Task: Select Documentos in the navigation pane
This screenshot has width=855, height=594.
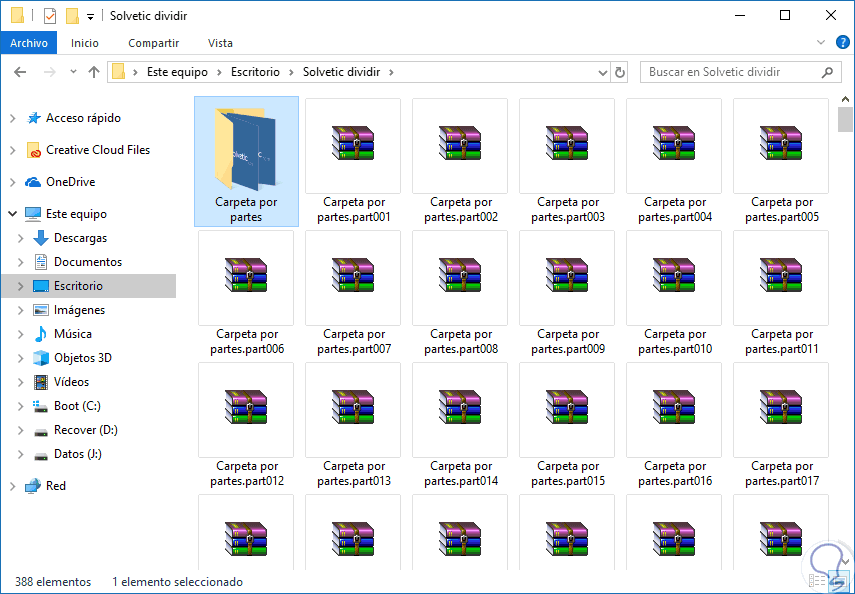Action: (x=88, y=262)
